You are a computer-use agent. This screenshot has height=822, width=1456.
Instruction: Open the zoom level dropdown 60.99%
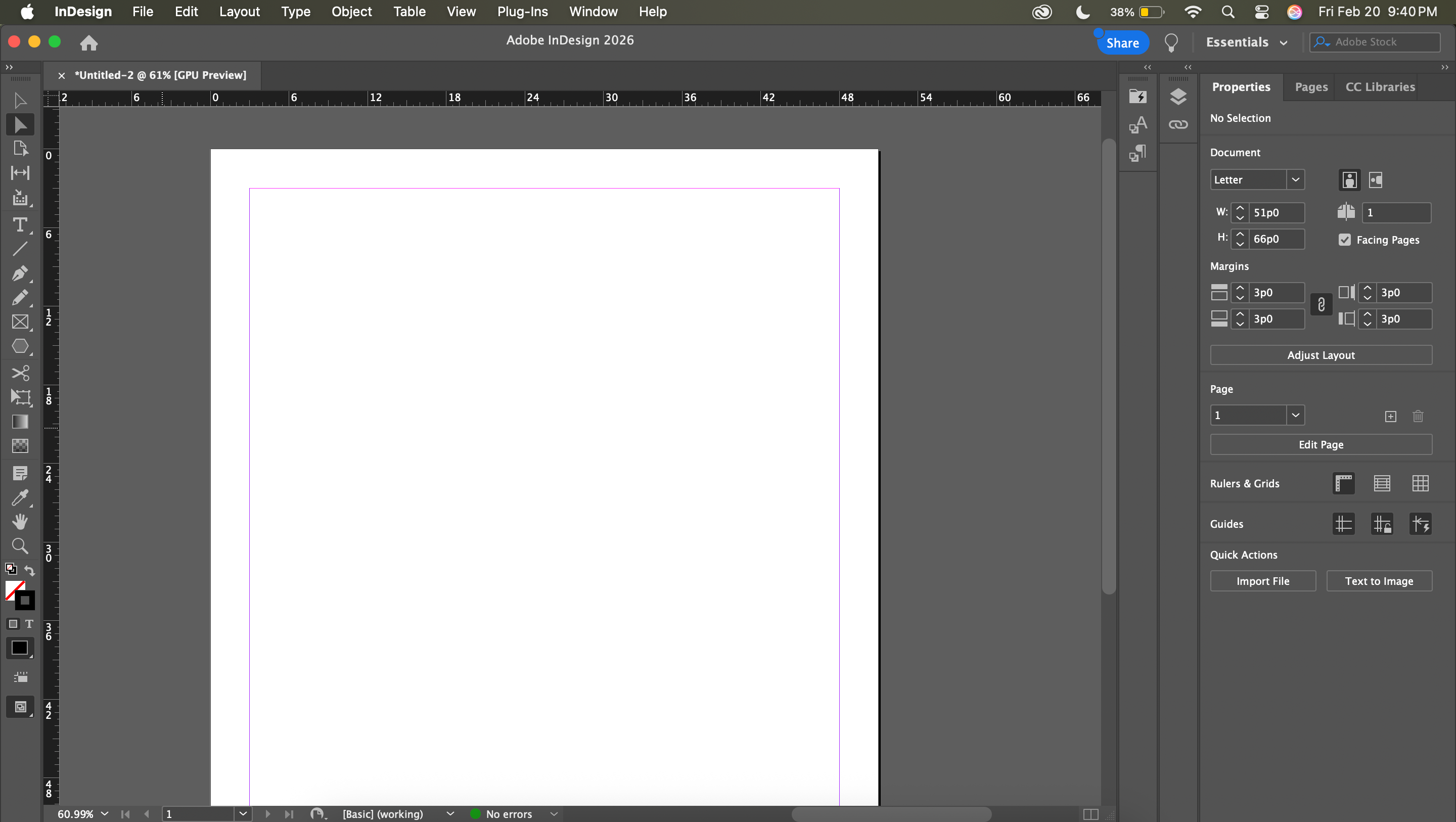click(x=105, y=813)
